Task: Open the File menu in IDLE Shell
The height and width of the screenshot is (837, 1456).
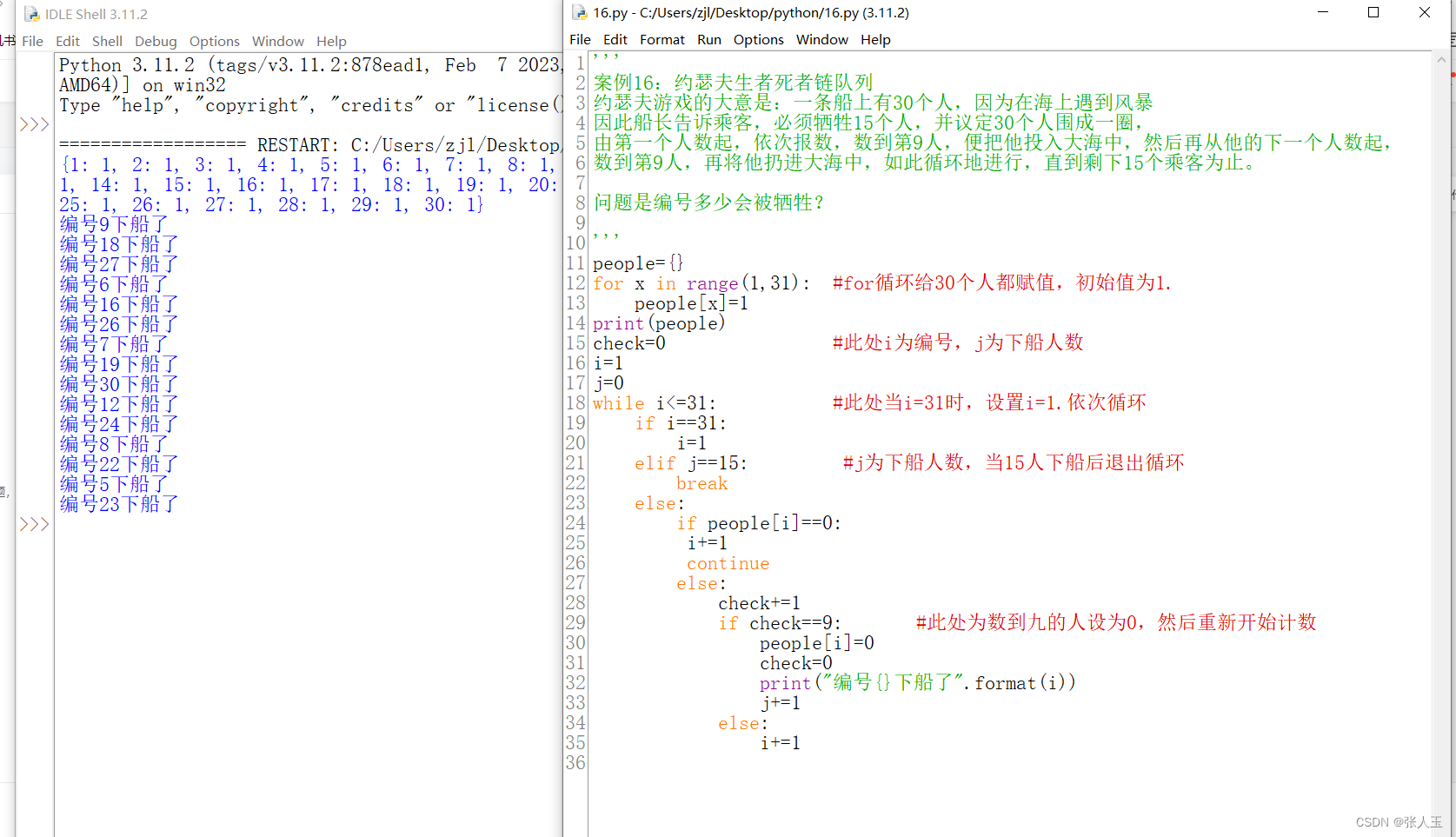Action: point(32,41)
